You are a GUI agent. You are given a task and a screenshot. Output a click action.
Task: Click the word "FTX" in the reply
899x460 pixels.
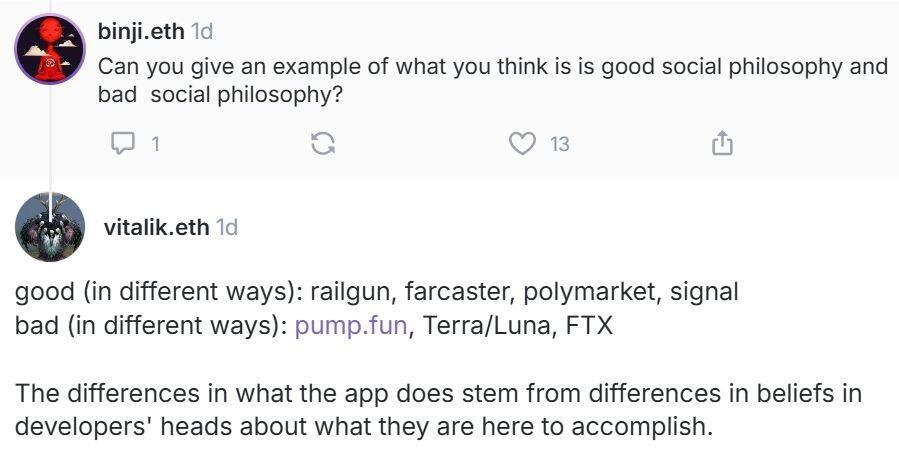click(588, 327)
